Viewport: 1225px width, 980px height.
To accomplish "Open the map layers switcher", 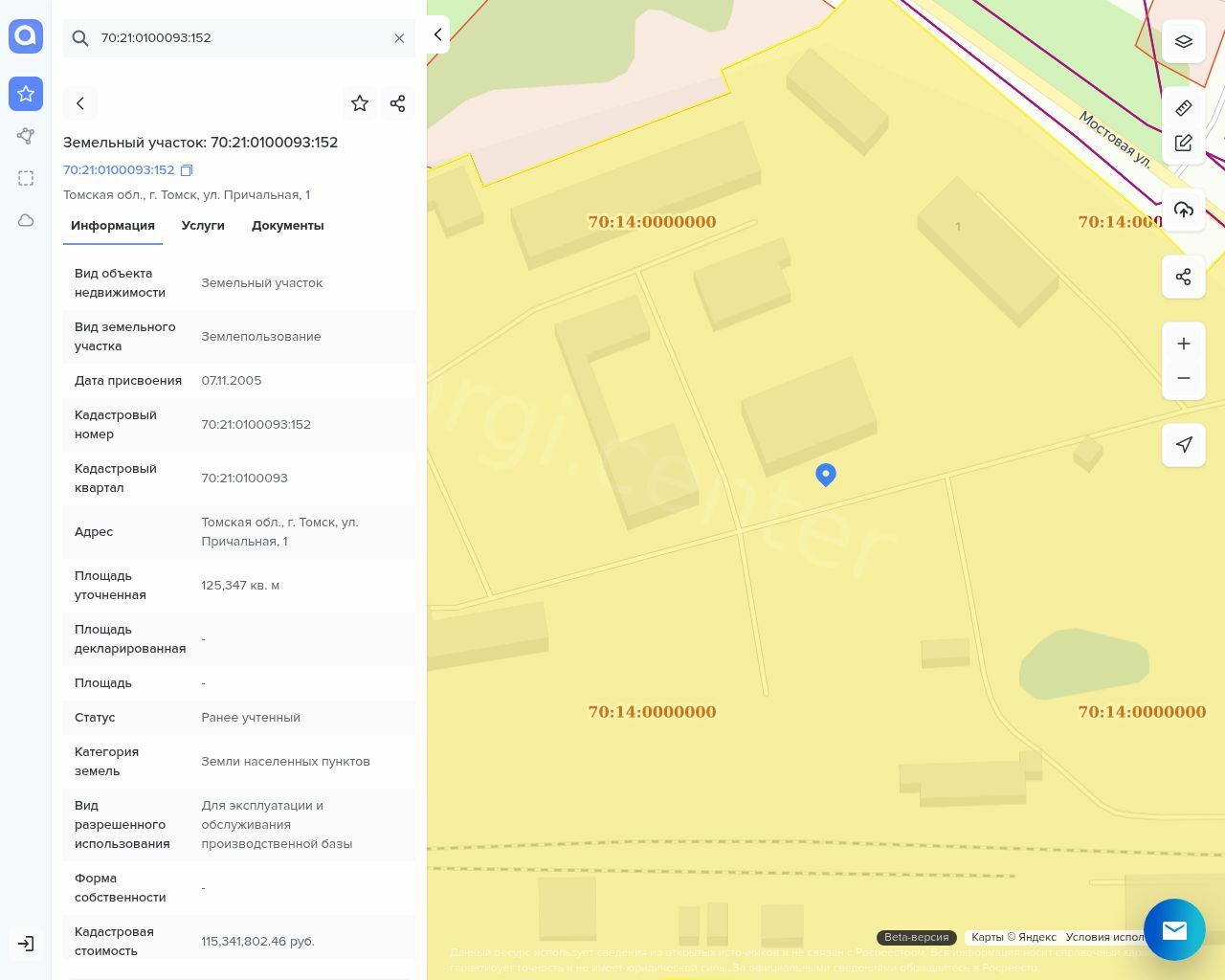I will click(1184, 41).
